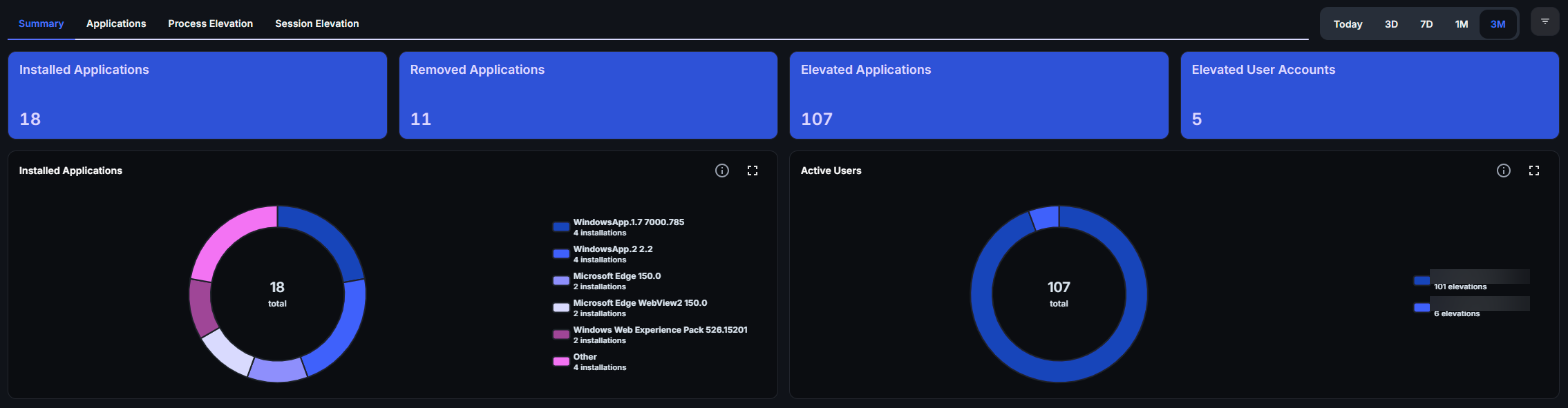Click the 101 elevations legend swatch
The width and height of the screenshot is (1568, 408).
coord(1421,281)
